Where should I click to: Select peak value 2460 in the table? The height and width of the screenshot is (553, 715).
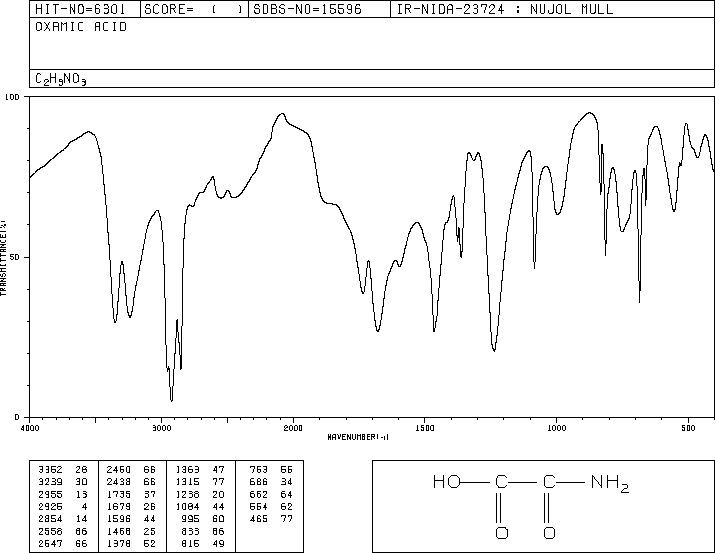click(x=119, y=470)
